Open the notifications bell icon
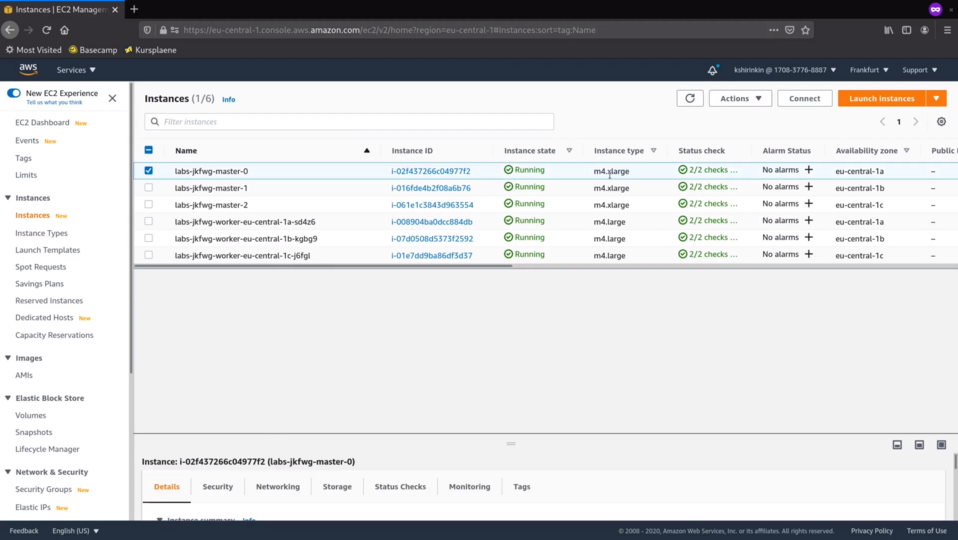 [712, 70]
